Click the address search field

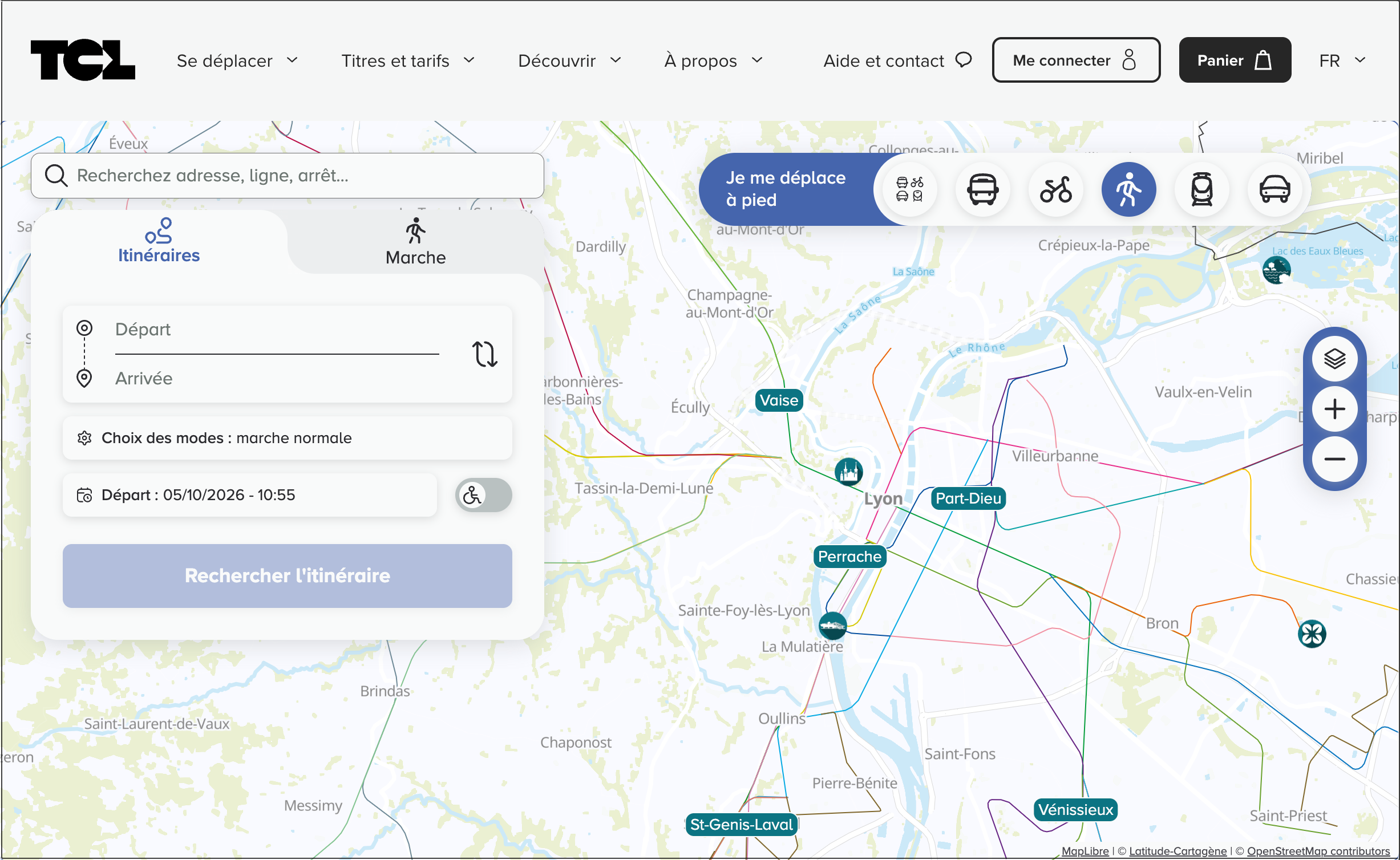(x=287, y=176)
